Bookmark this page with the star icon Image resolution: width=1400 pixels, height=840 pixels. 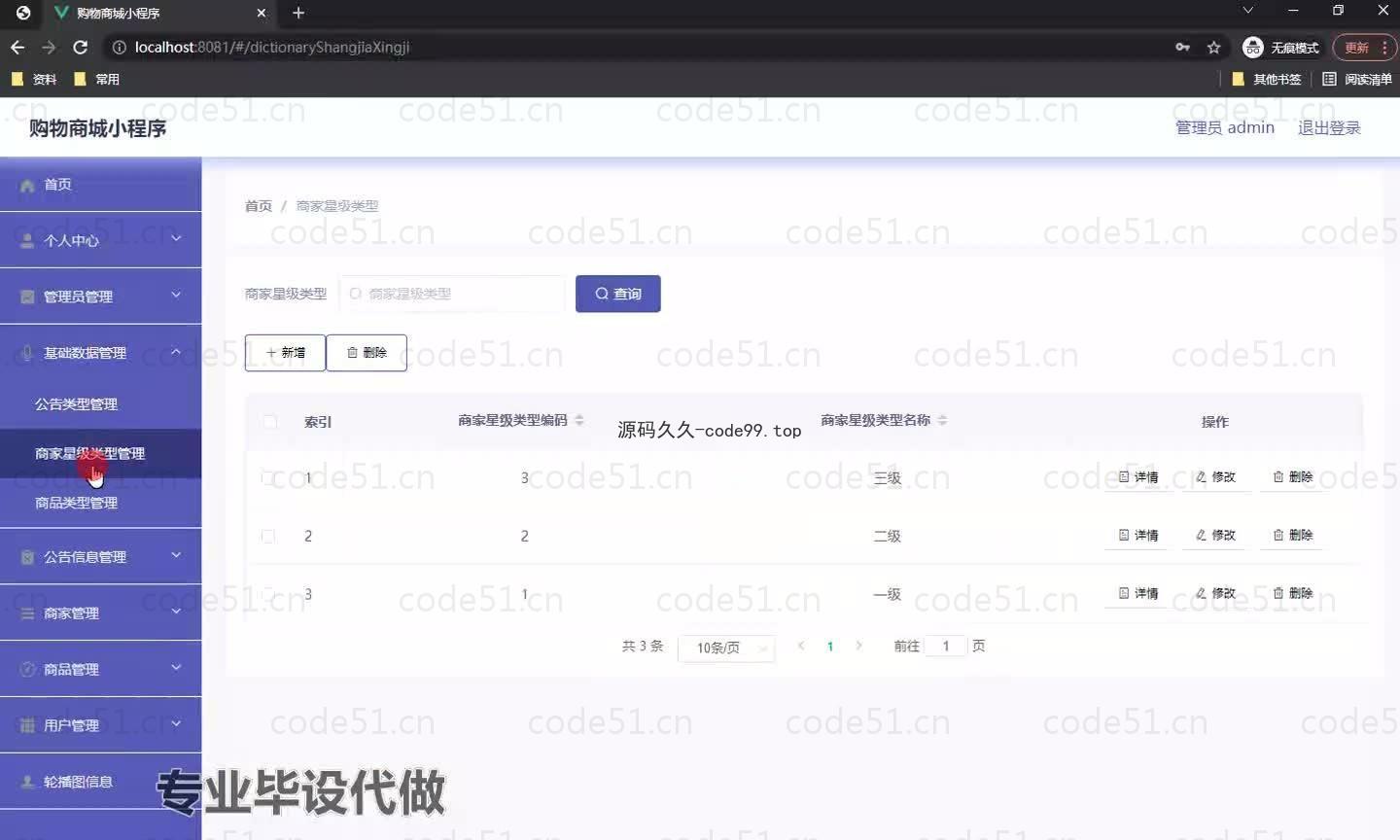pos(1213,47)
